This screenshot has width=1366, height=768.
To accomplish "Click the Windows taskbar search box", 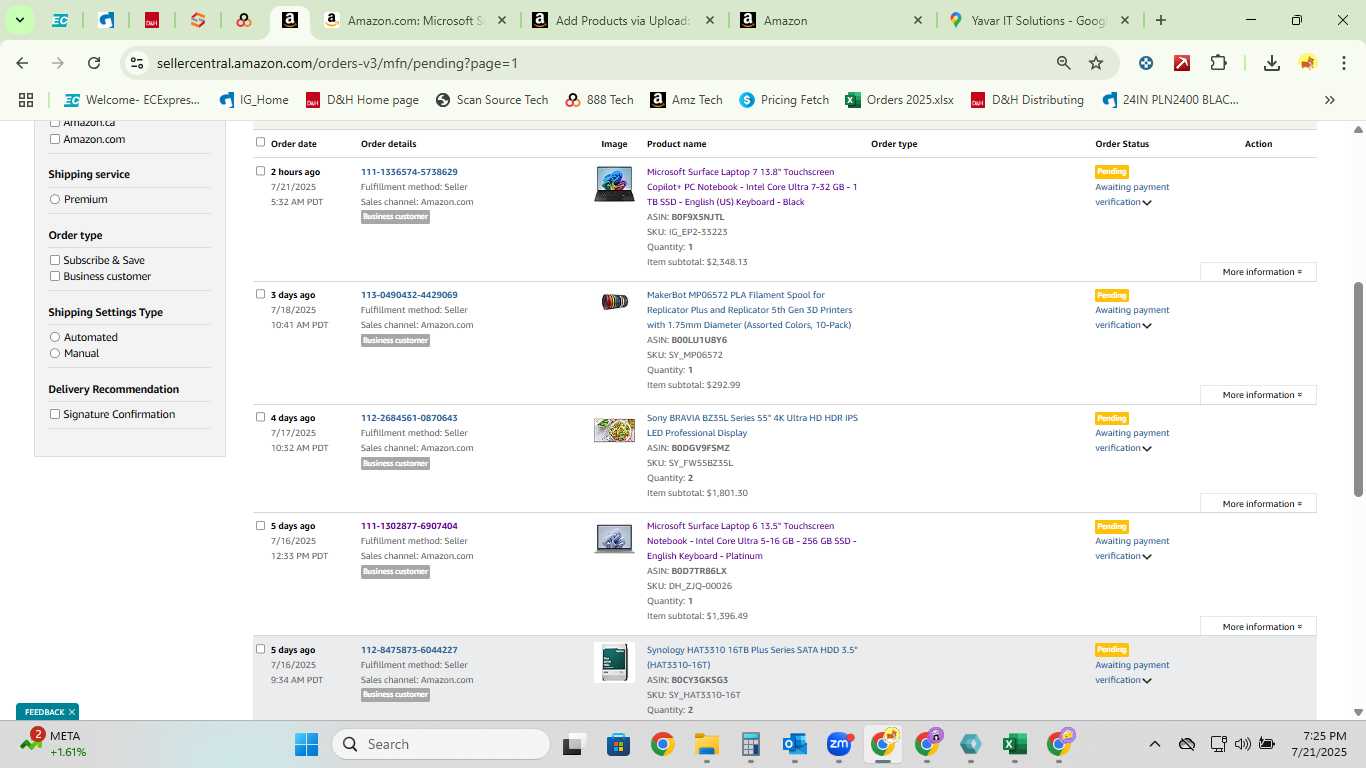I will point(440,744).
